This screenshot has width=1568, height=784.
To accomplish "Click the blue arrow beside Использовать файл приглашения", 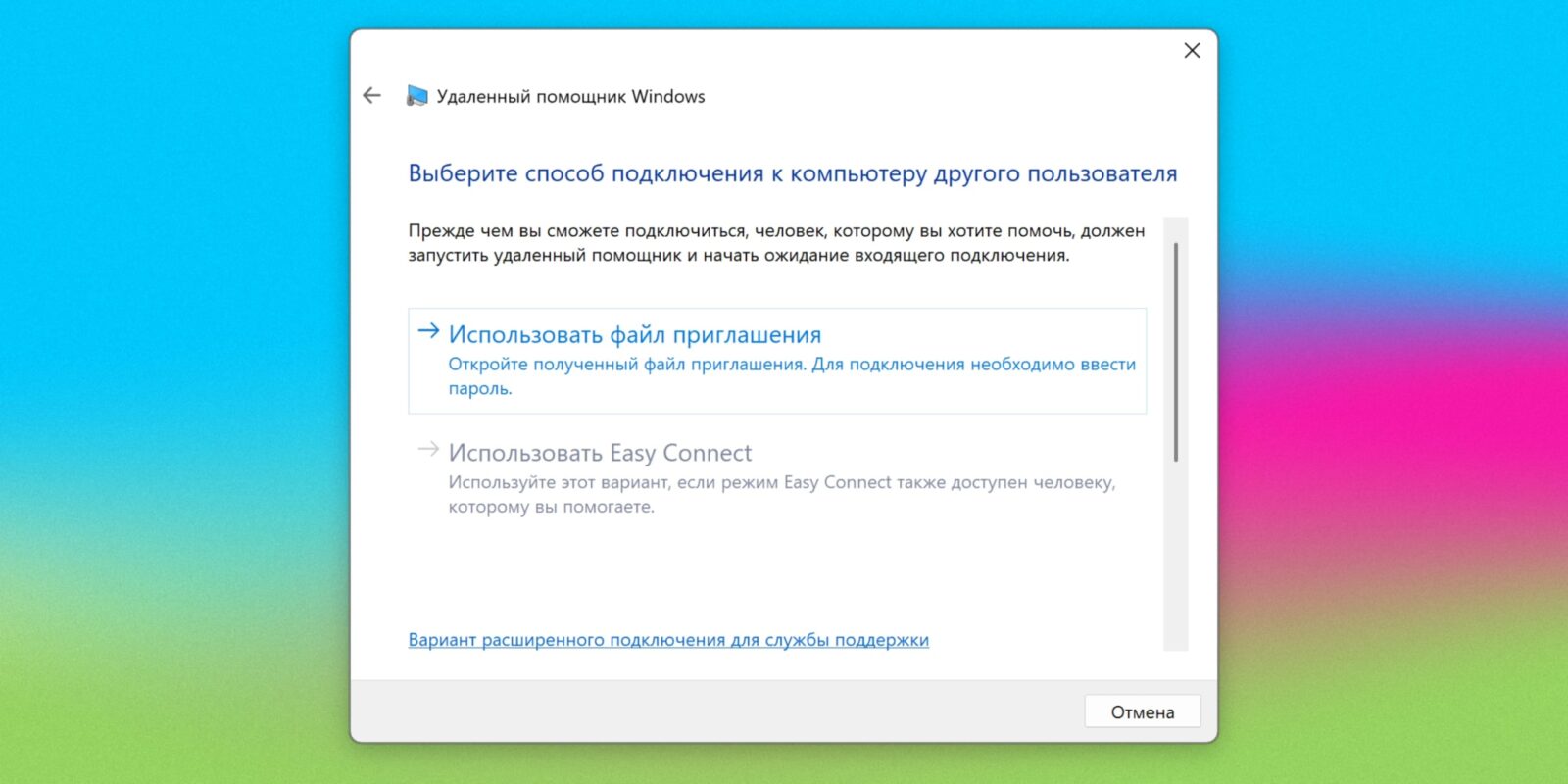I will [428, 331].
